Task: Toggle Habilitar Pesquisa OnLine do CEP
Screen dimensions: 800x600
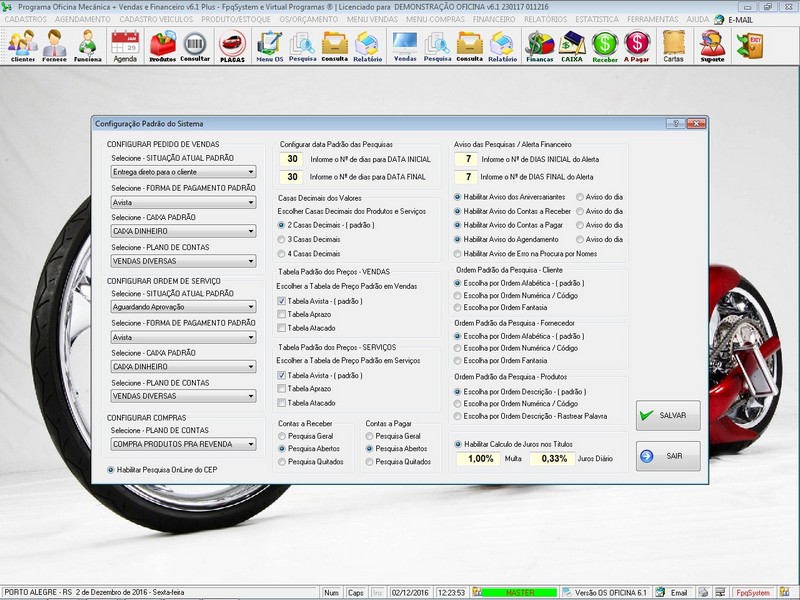Action: (111, 470)
